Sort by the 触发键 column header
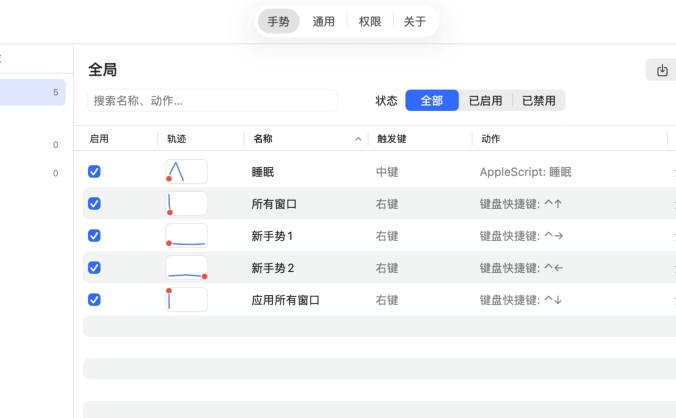 (391, 139)
